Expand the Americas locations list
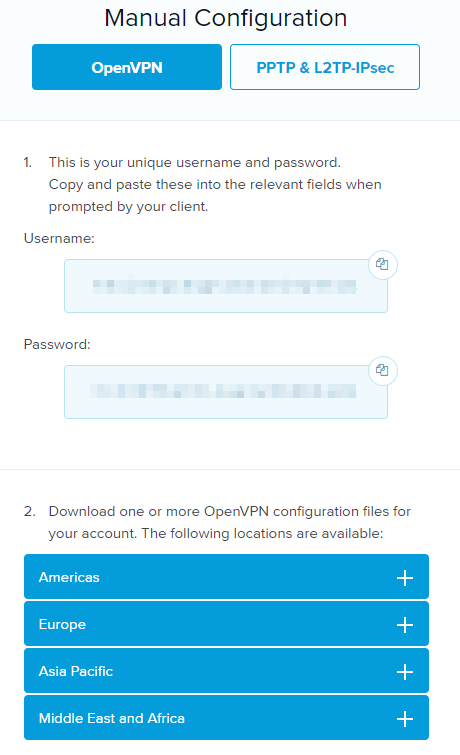460x755 pixels. pyautogui.click(x=226, y=577)
